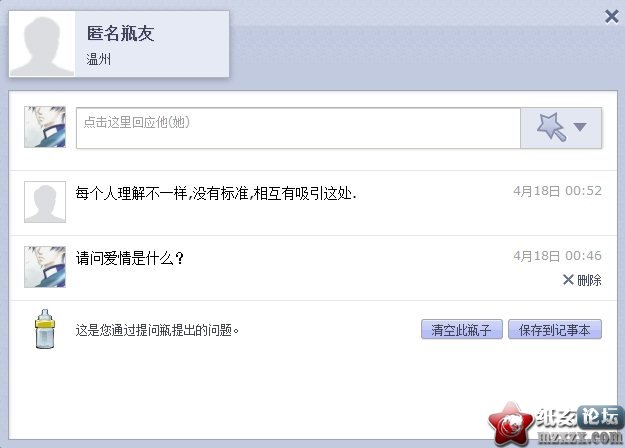
Task: Click the gray silhouette avatar of the replier
Action: pos(45,202)
